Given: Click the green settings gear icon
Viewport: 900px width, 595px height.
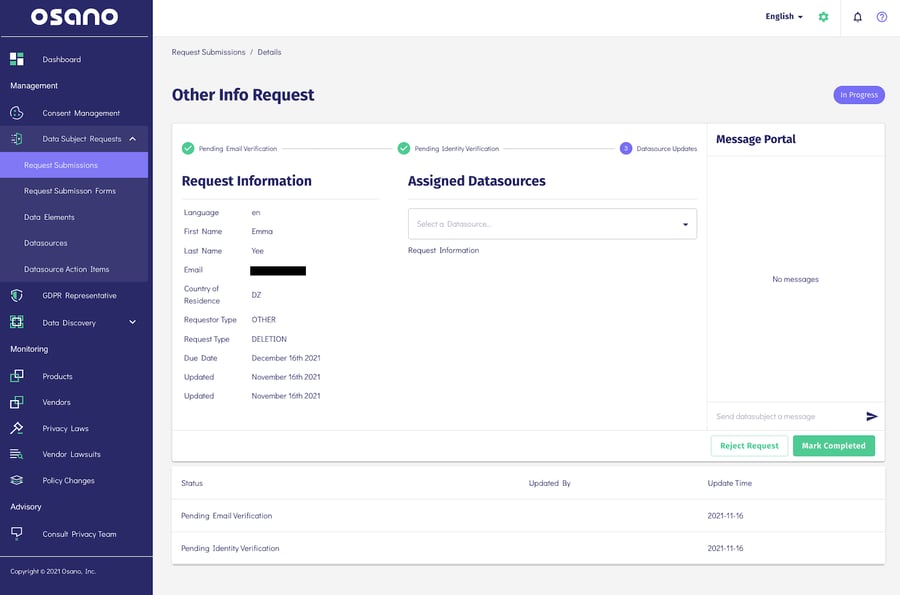Looking at the screenshot, I should pos(823,17).
